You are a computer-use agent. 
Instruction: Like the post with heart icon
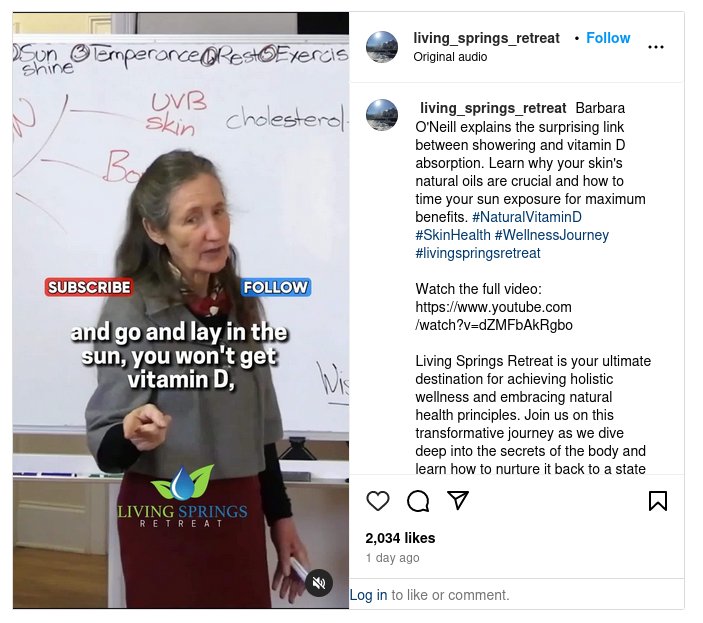(378, 501)
